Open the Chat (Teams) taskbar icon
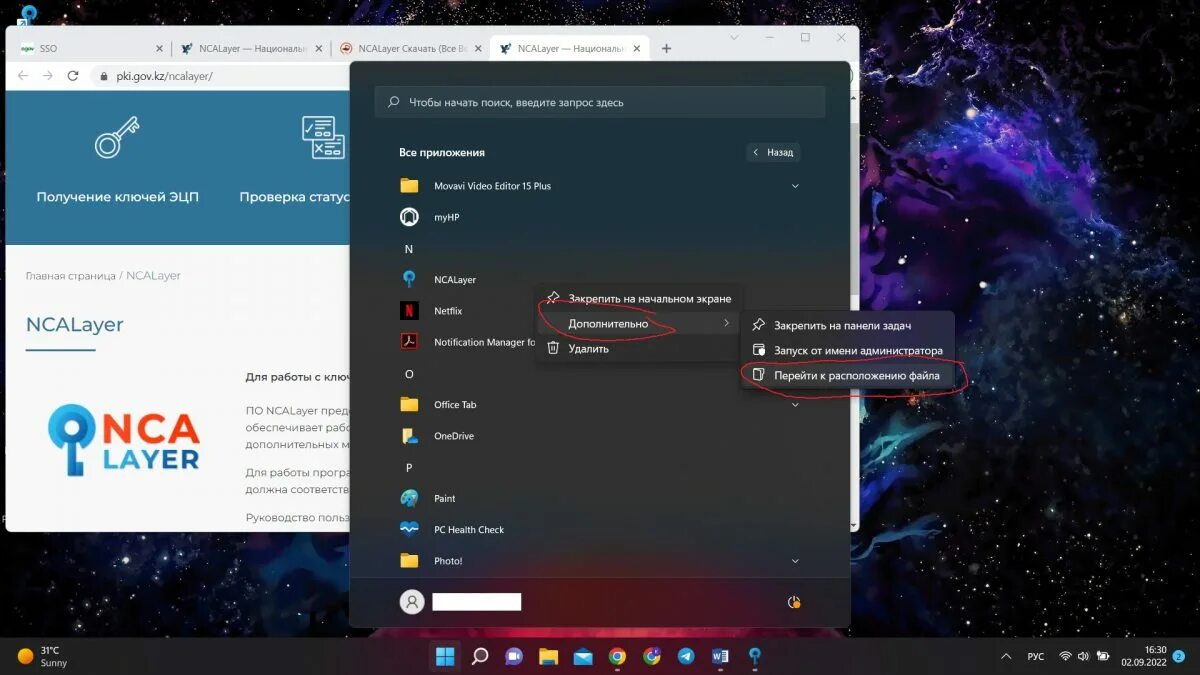Image resolution: width=1200 pixels, height=675 pixels. pyautogui.click(x=514, y=656)
